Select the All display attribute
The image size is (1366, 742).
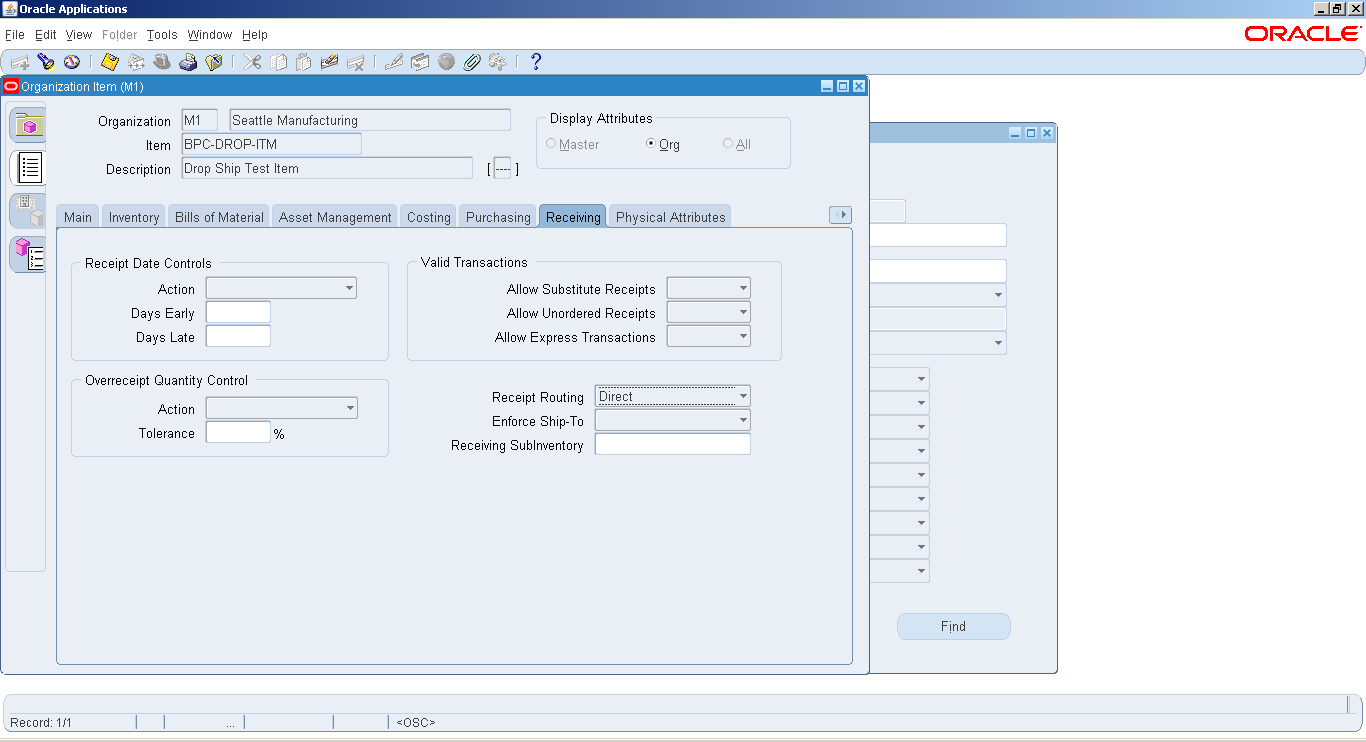click(x=728, y=143)
